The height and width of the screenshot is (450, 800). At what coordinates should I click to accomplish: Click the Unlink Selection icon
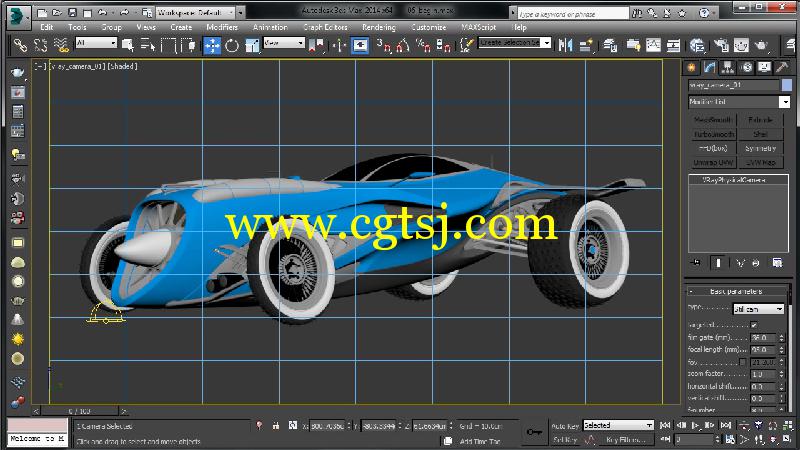coord(40,45)
